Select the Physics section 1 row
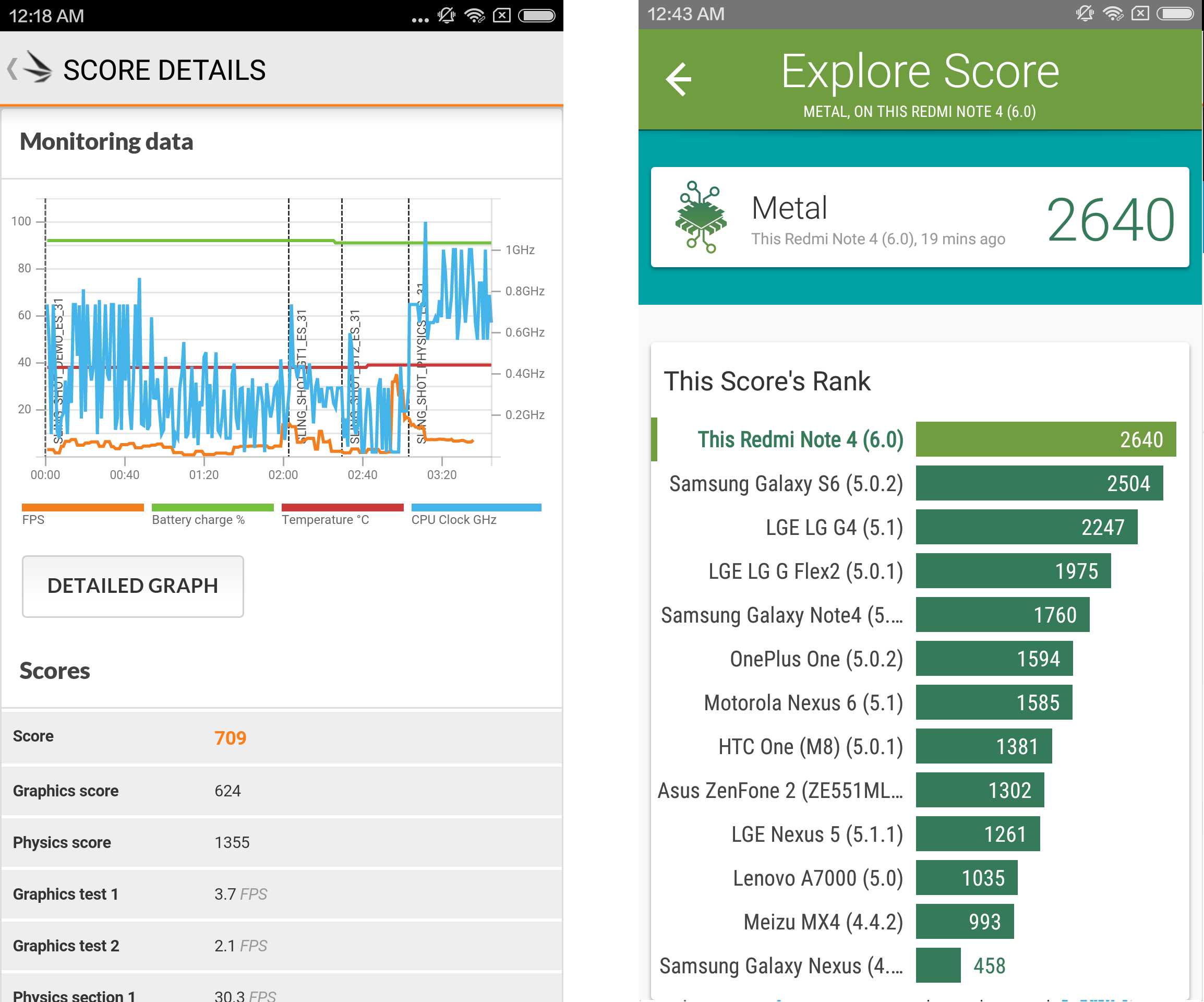Viewport: 1204px width, 1002px height. coord(282,988)
